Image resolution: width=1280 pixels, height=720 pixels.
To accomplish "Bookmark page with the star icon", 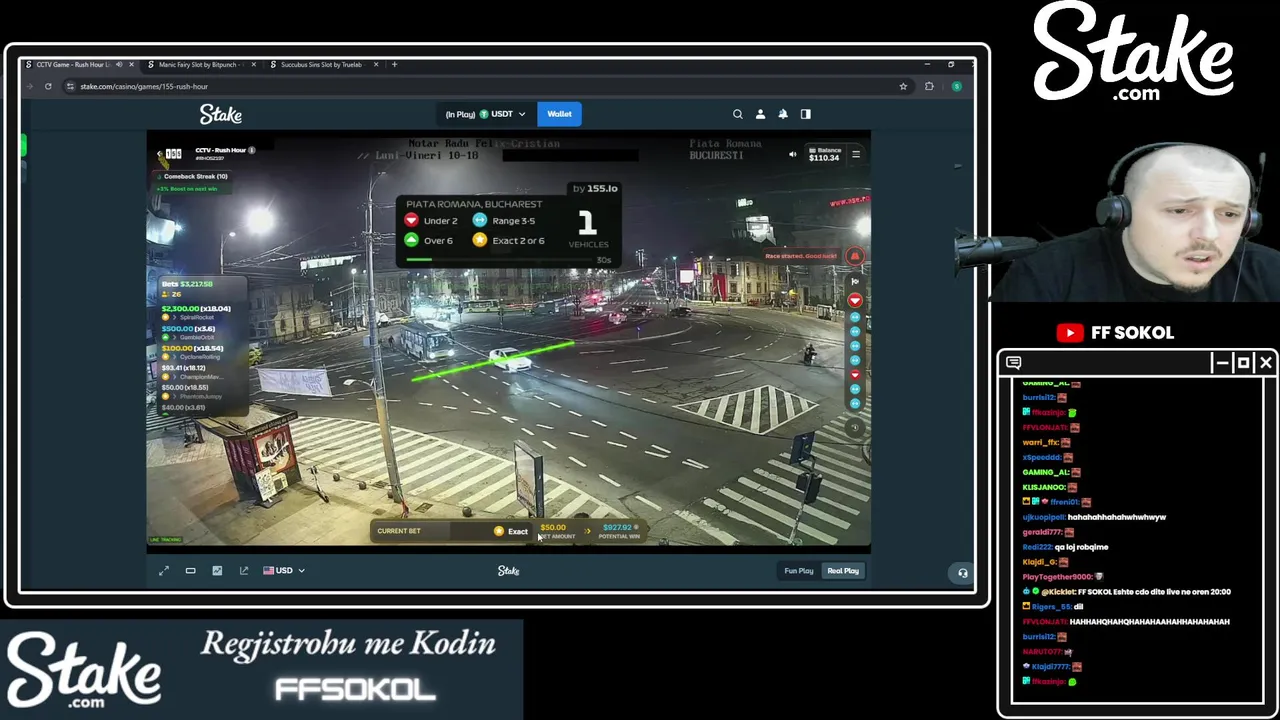I will pyautogui.click(x=903, y=87).
